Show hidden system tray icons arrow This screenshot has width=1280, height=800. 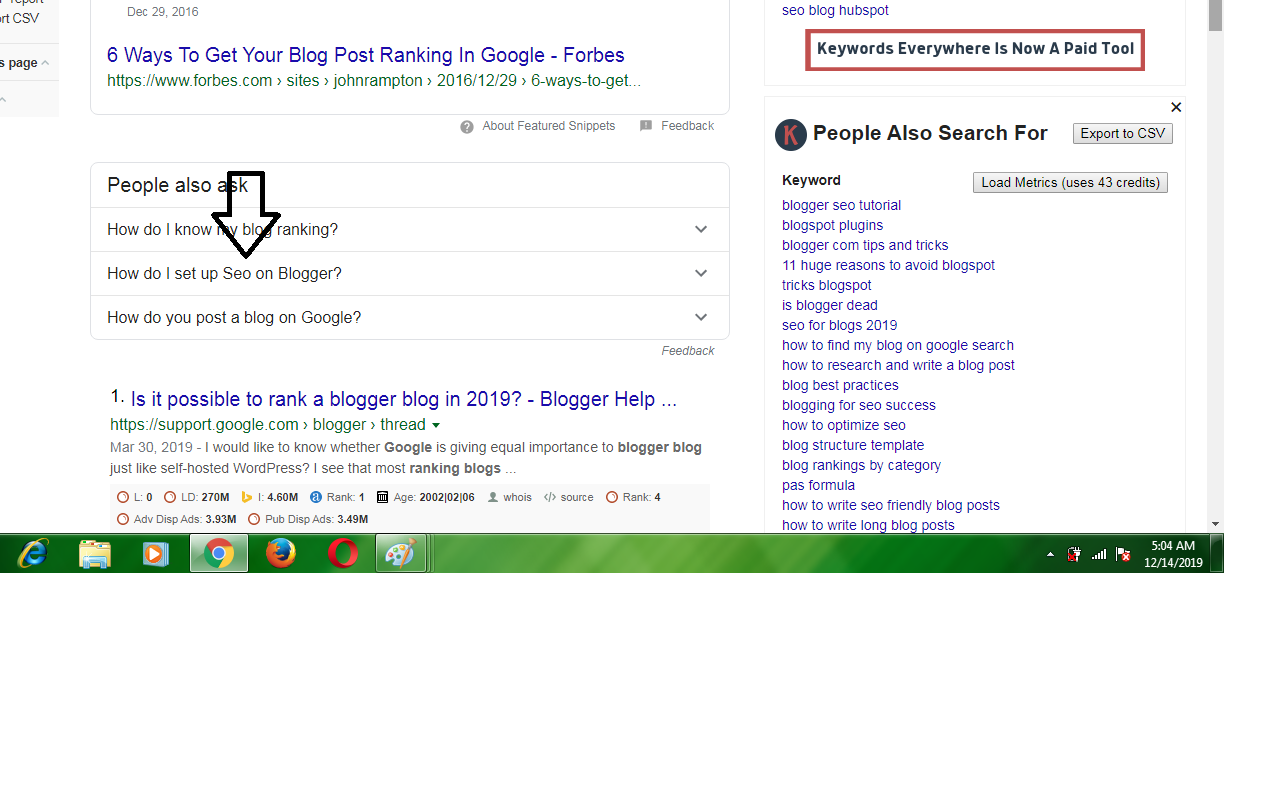click(1050, 554)
